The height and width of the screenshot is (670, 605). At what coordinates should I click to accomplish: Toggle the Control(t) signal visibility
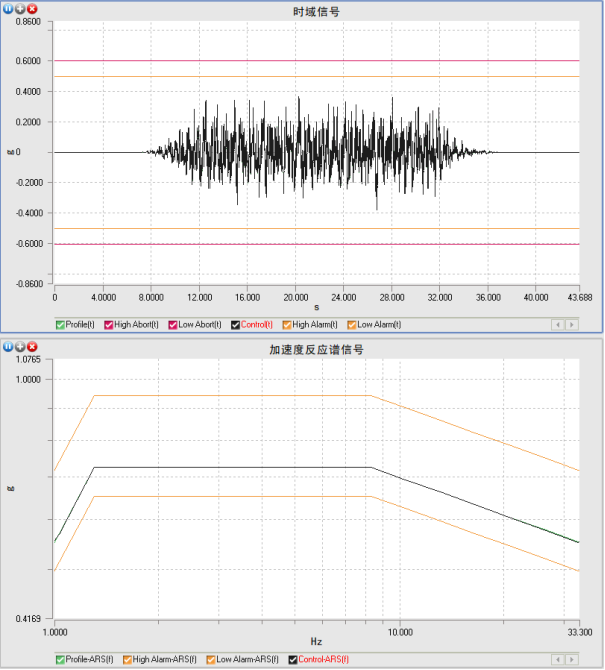[236, 324]
